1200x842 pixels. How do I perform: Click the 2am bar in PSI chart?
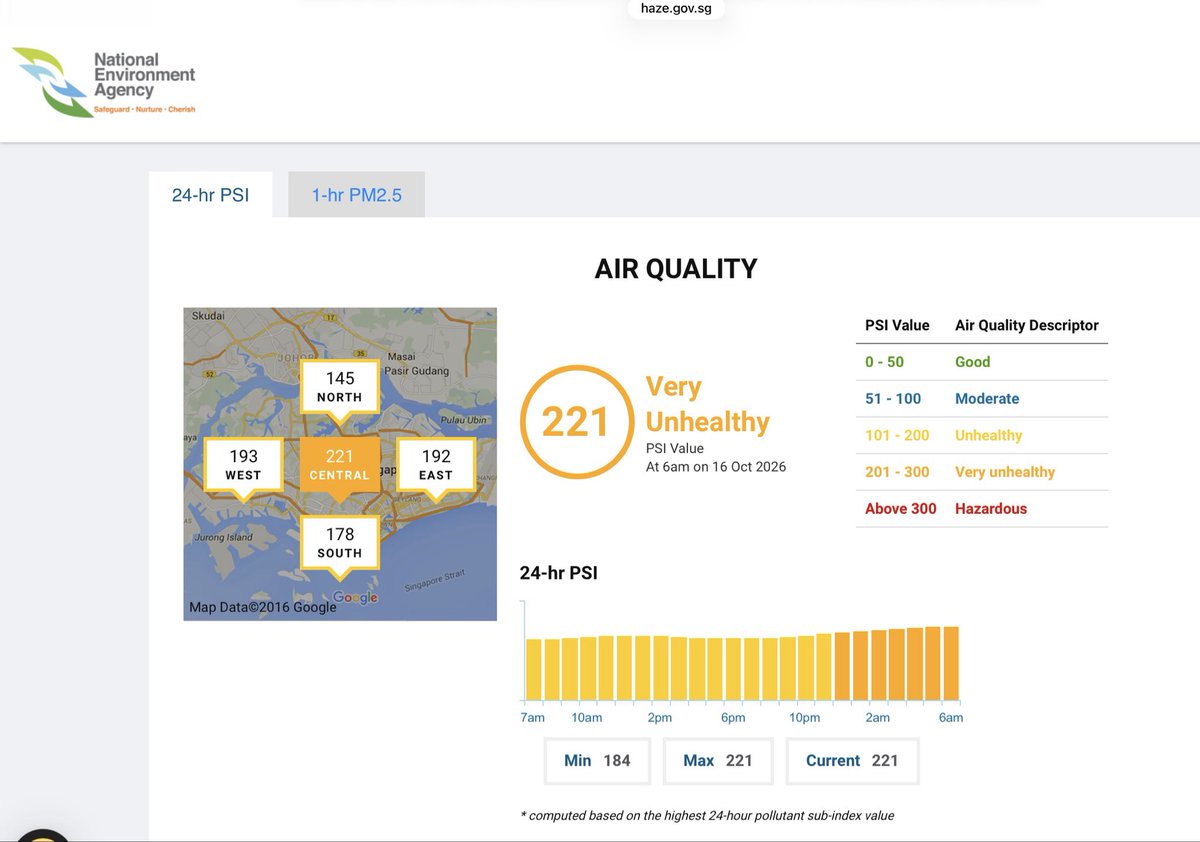[x=878, y=665]
